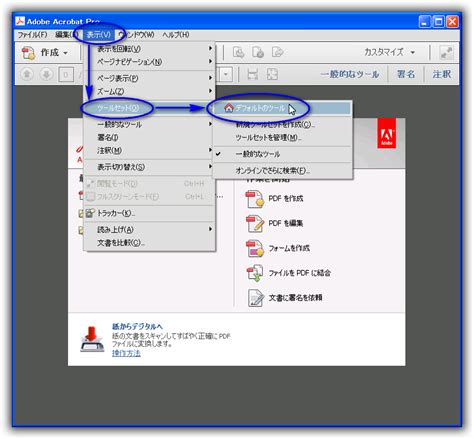
Task: Open the ファイル(F) menu
Action: (x=32, y=35)
